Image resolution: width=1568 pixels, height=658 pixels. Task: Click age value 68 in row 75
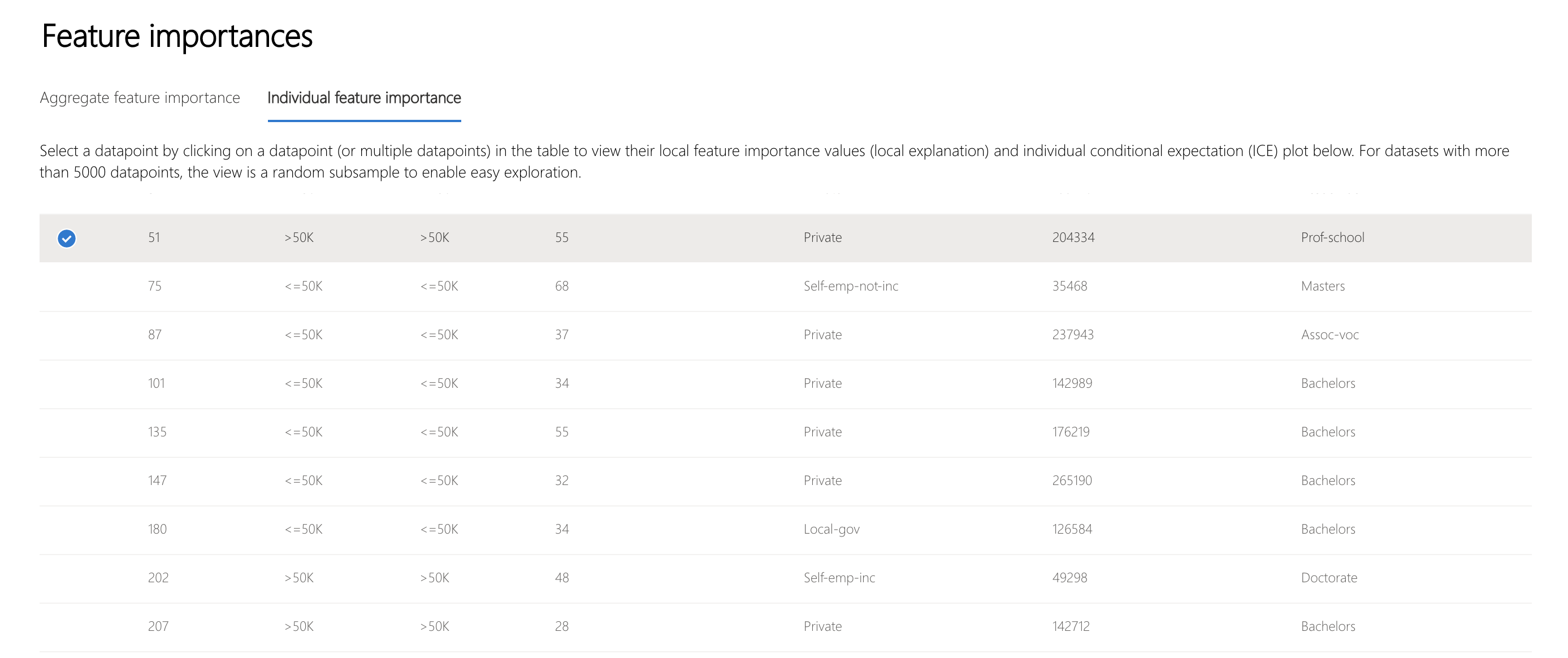pyautogui.click(x=561, y=286)
